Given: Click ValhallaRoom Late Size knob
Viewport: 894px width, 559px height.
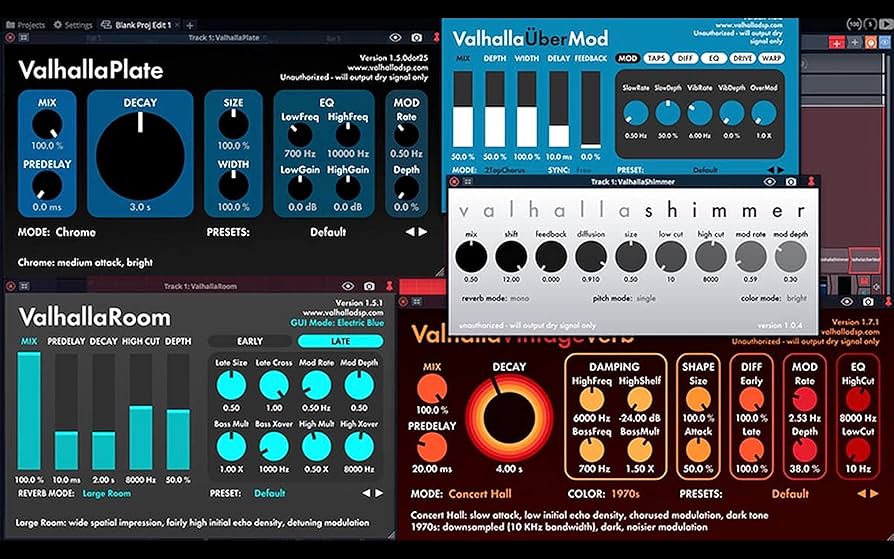Looking at the screenshot, I should (x=231, y=385).
